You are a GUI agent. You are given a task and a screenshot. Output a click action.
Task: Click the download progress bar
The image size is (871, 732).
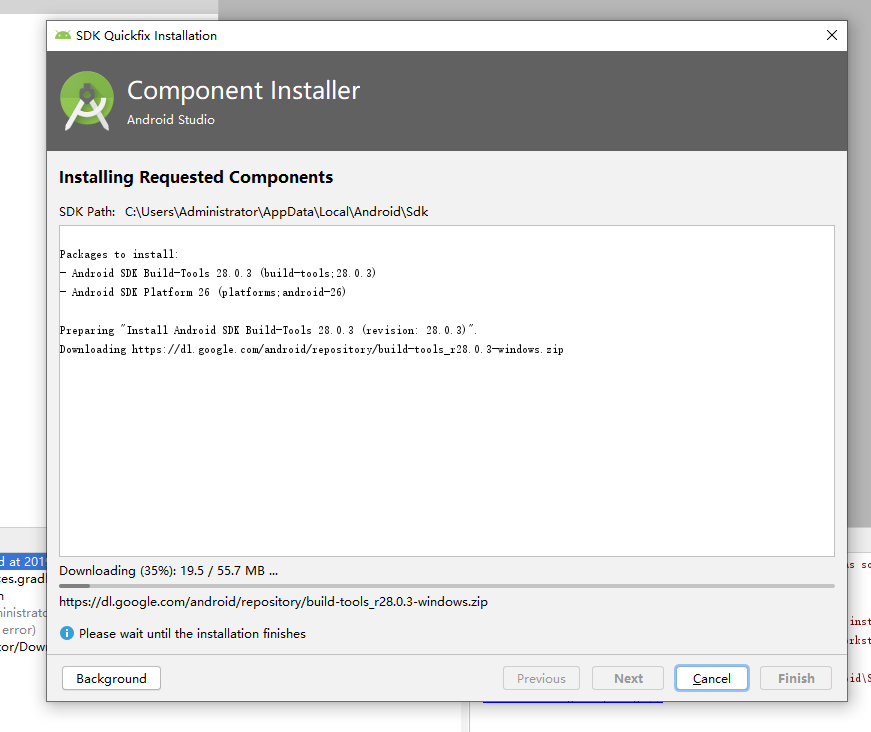coord(447,585)
